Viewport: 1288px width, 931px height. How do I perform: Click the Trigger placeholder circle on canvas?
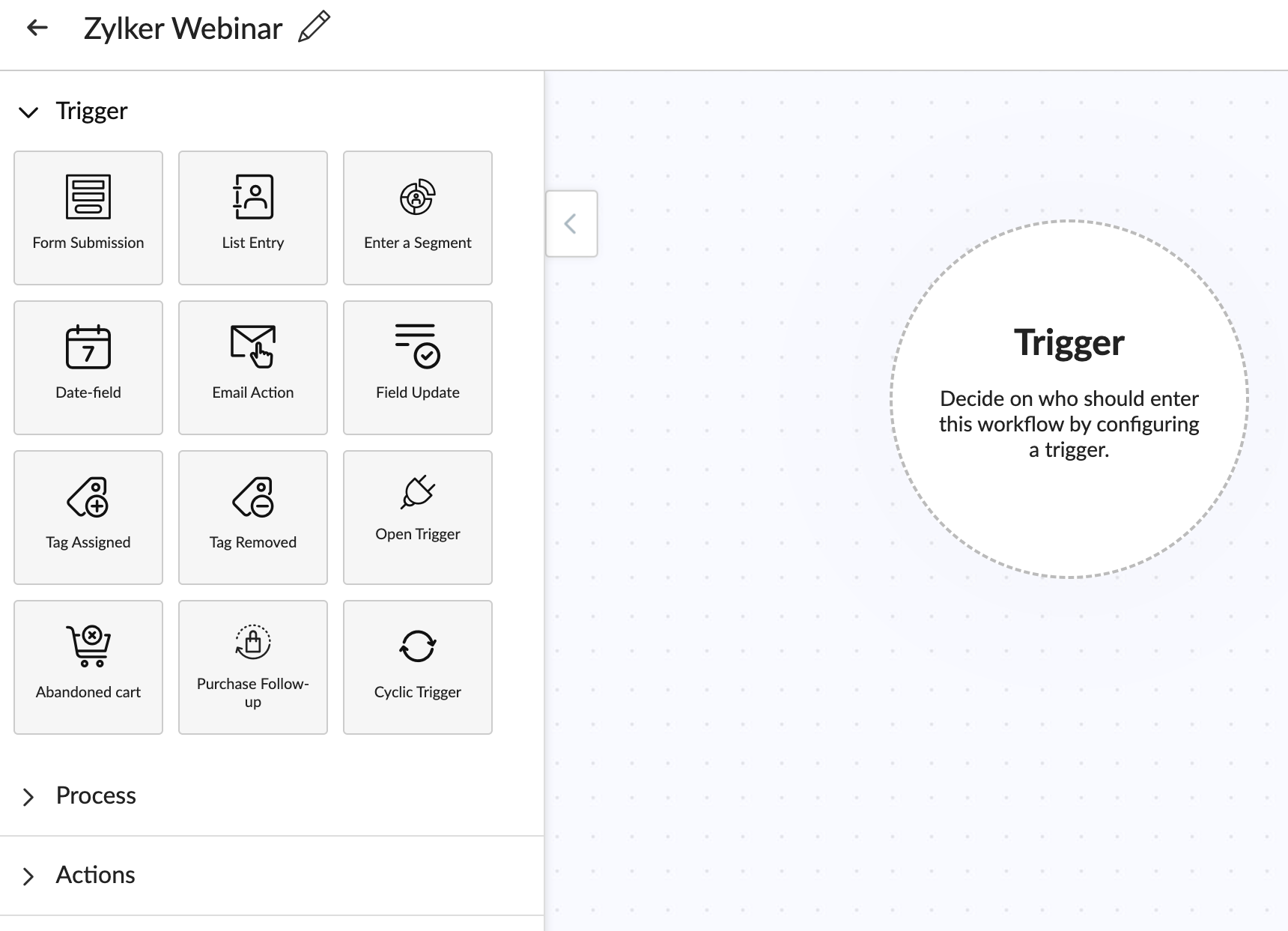tap(1069, 399)
